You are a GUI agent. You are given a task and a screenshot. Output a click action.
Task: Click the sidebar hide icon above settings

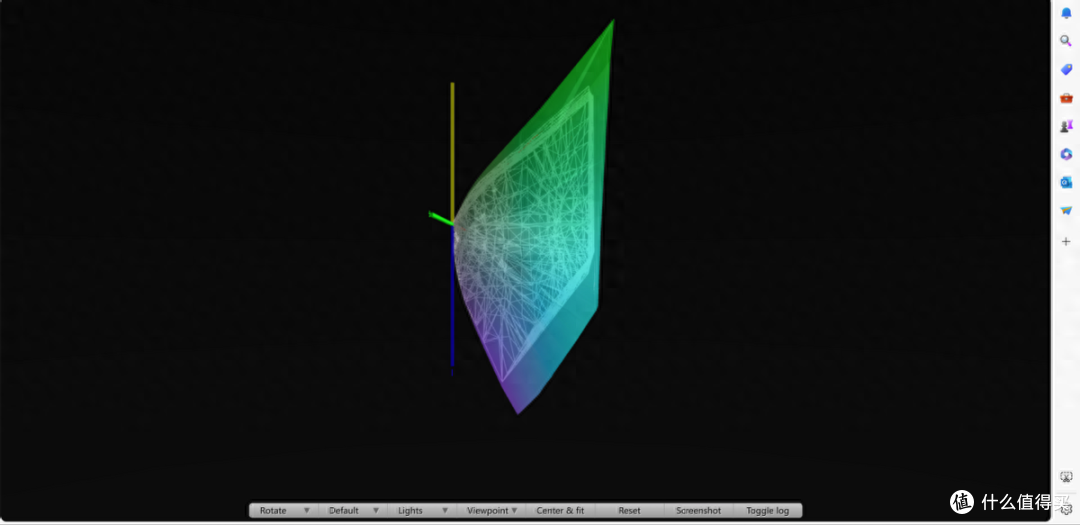pyautogui.click(x=1066, y=477)
